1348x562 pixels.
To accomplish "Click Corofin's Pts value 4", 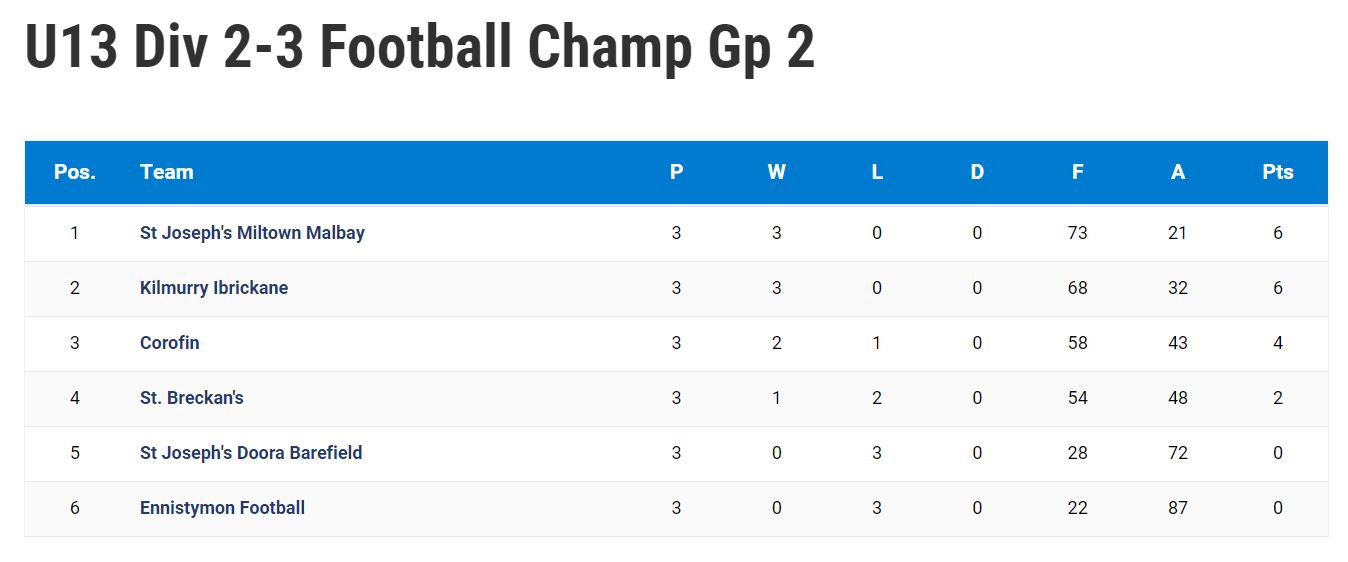I will click(x=1278, y=343).
